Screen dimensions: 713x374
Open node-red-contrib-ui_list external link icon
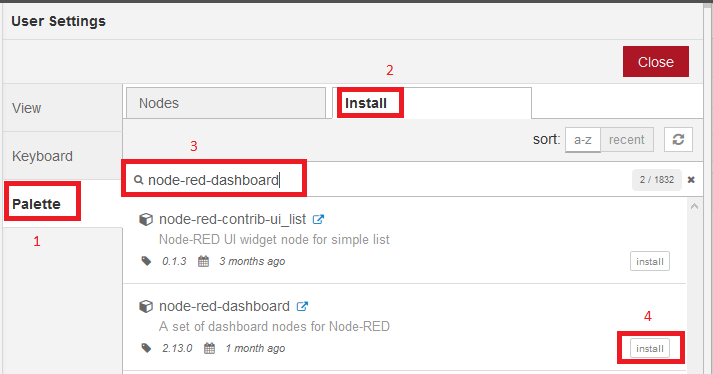click(x=318, y=219)
